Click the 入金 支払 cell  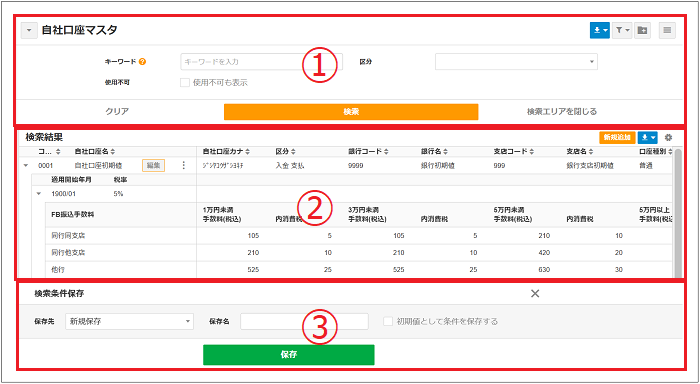coord(290,166)
